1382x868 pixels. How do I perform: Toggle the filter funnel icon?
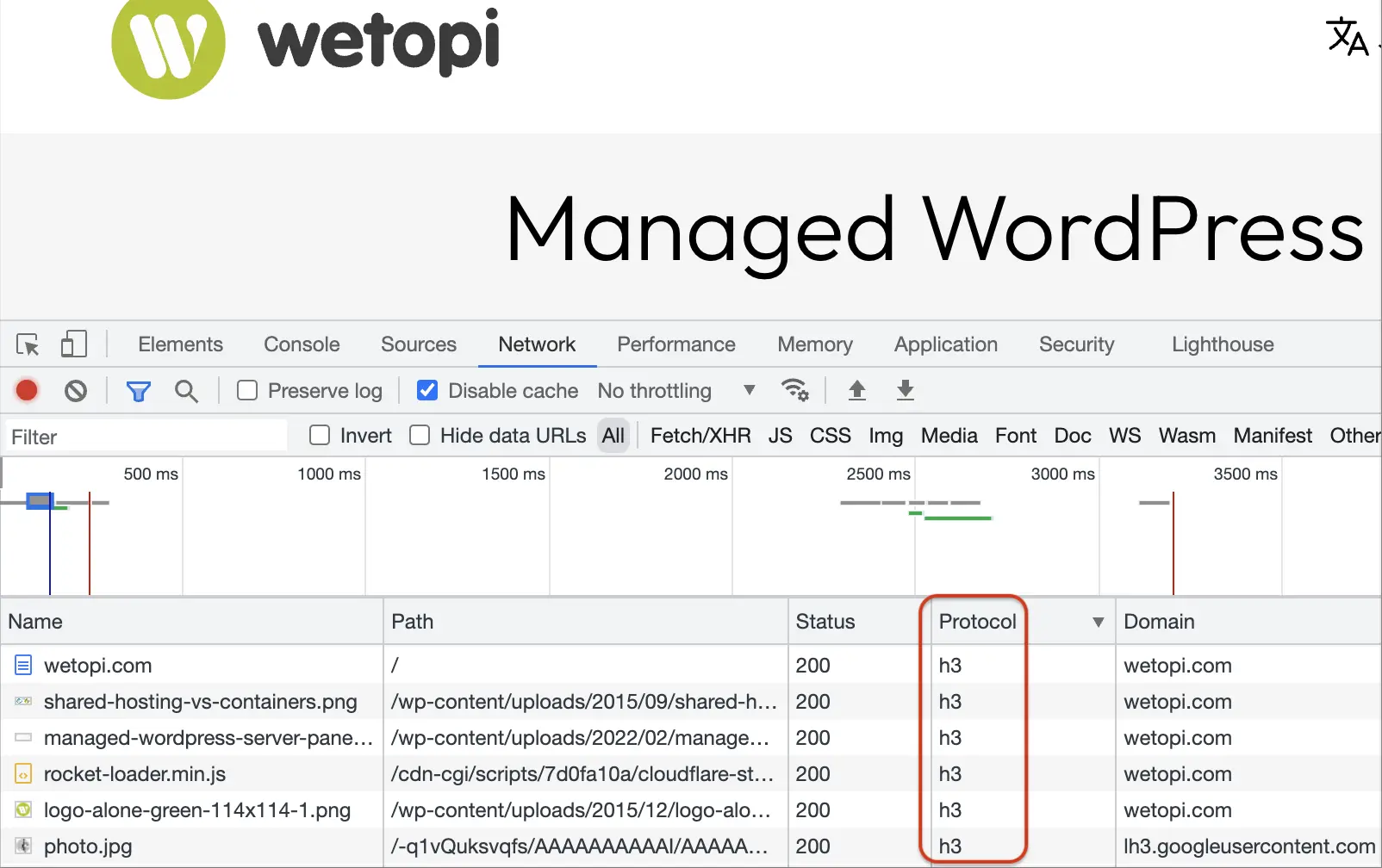coord(139,392)
